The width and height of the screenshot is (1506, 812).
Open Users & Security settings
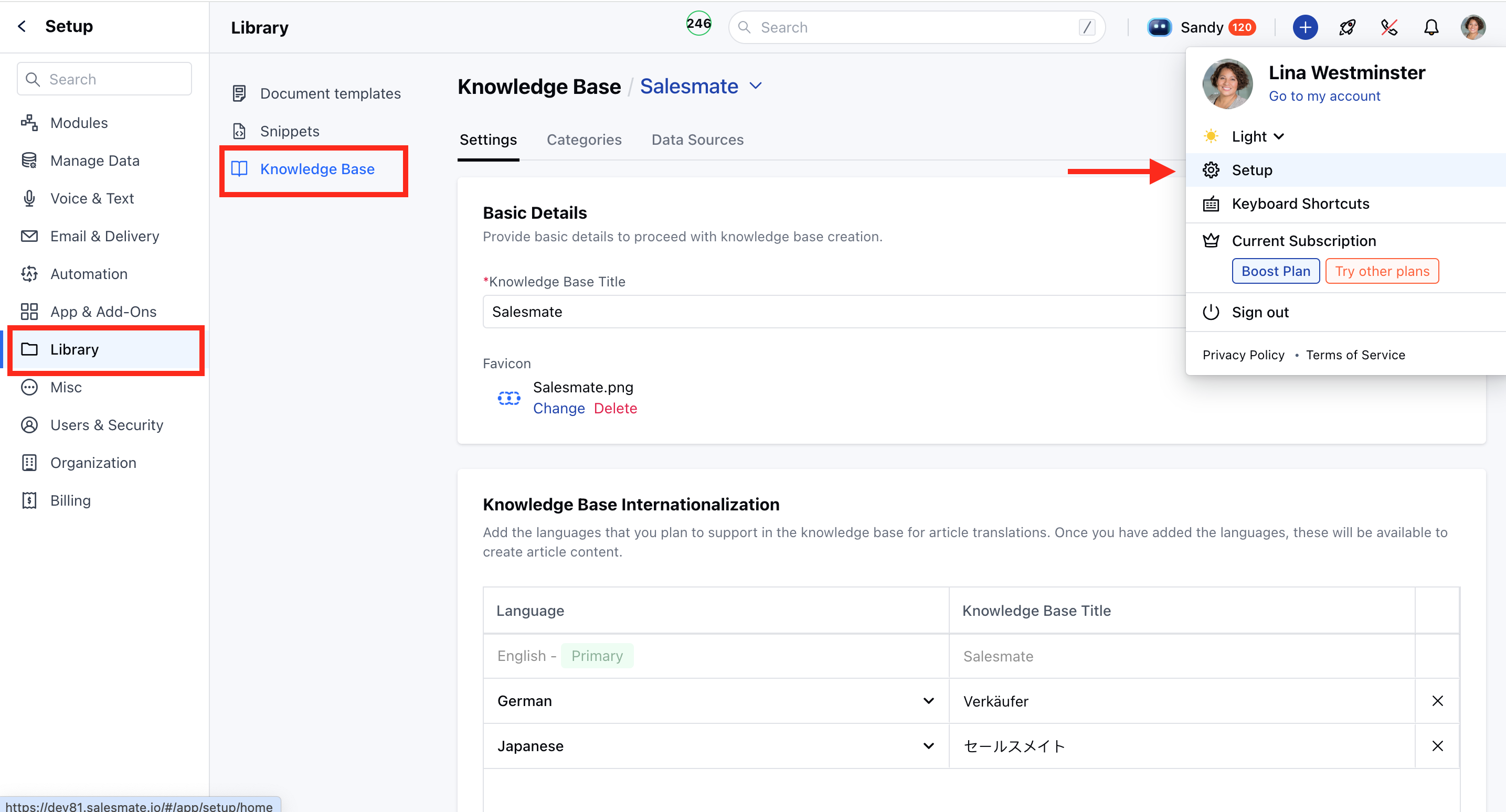pyautogui.click(x=107, y=425)
